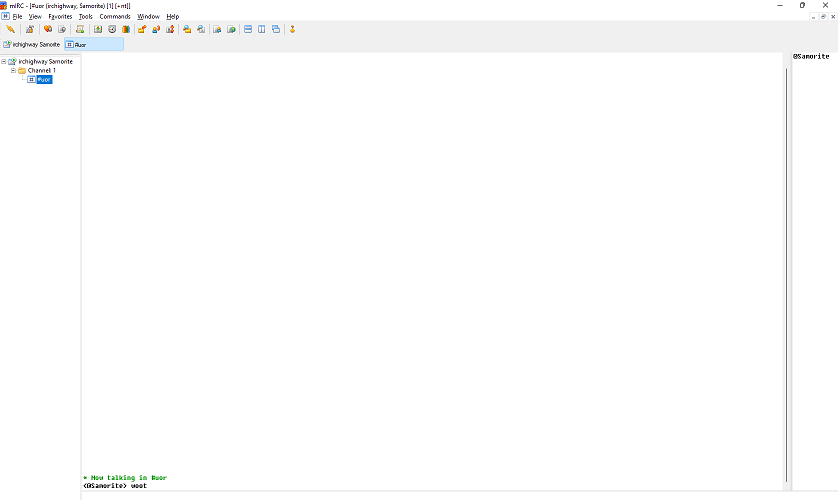This screenshot has height=500, width=838.
Task: Restore the inner #uor channel window
Action: (823, 17)
